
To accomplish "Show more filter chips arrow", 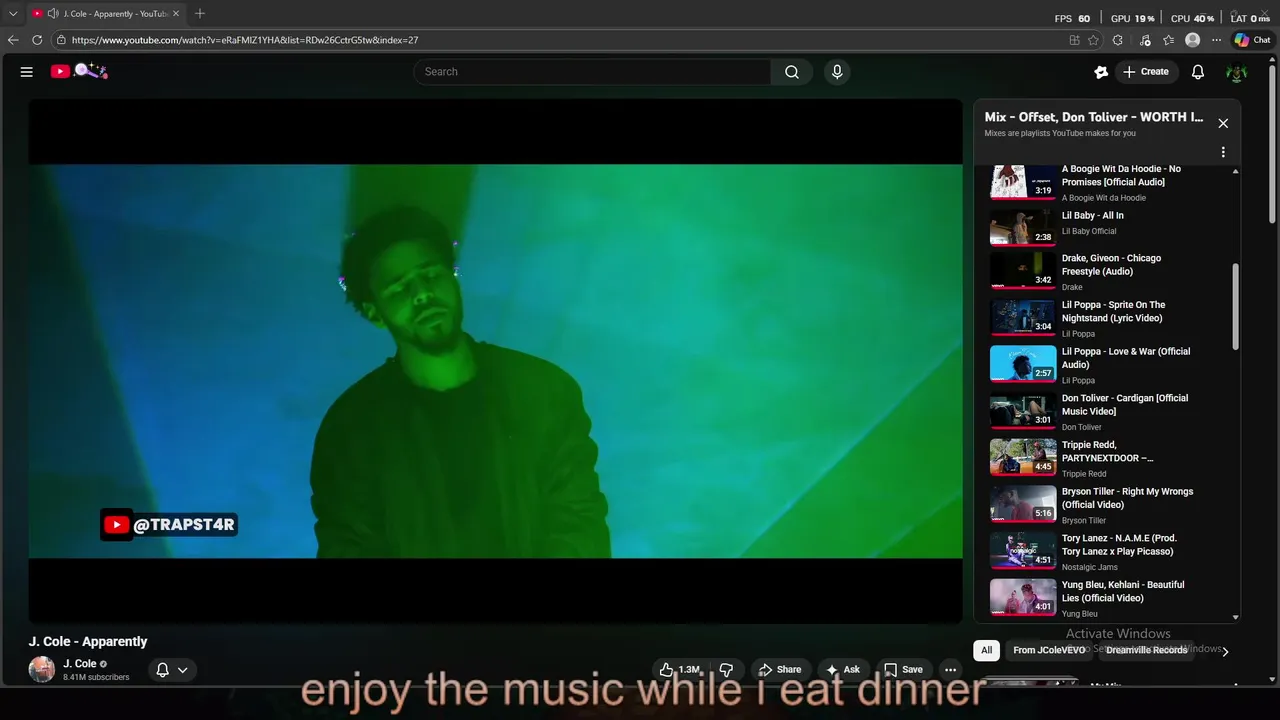I will pos(1225,651).
